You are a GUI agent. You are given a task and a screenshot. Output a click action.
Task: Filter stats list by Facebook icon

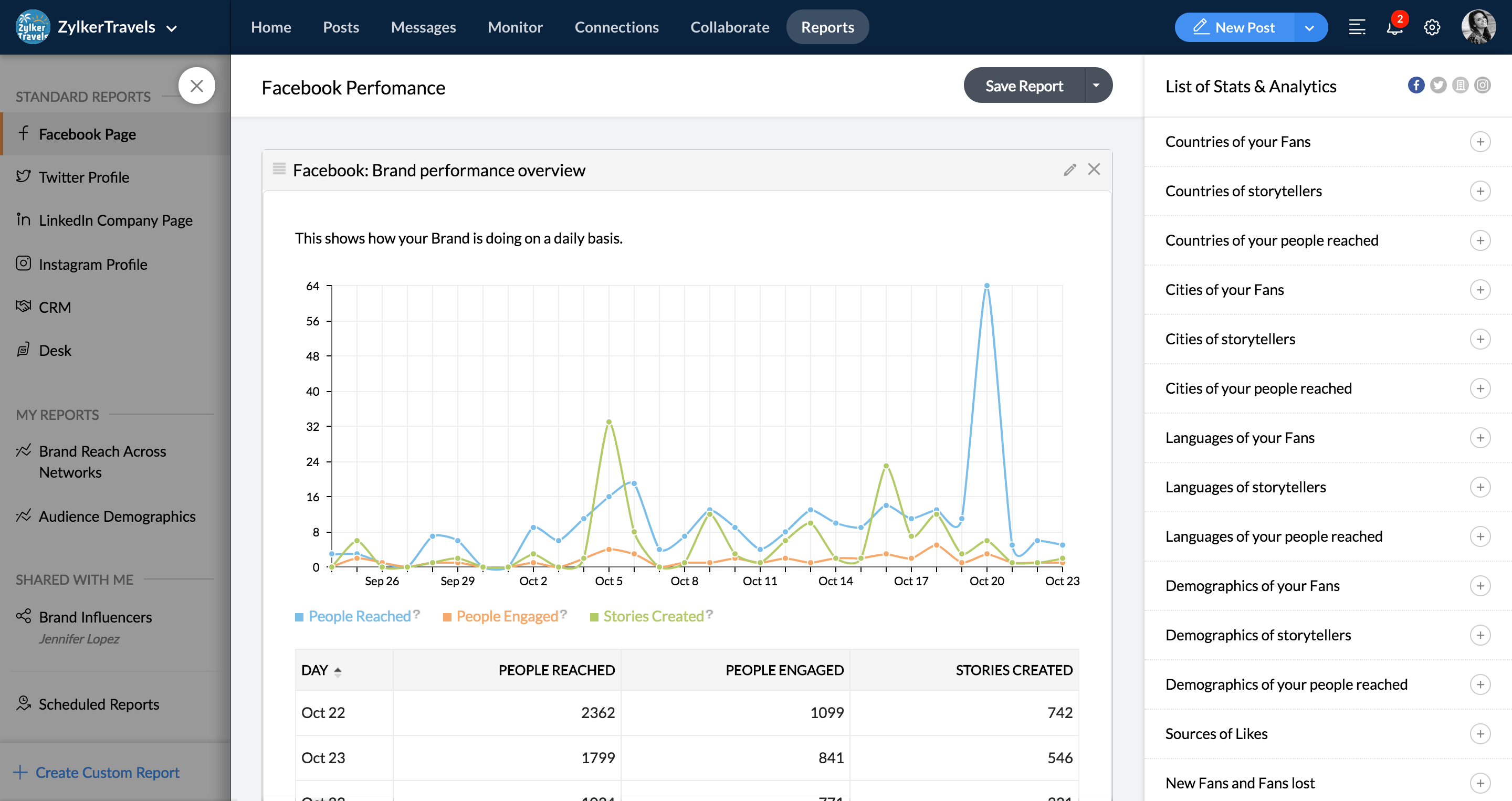[x=1416, y=86]
